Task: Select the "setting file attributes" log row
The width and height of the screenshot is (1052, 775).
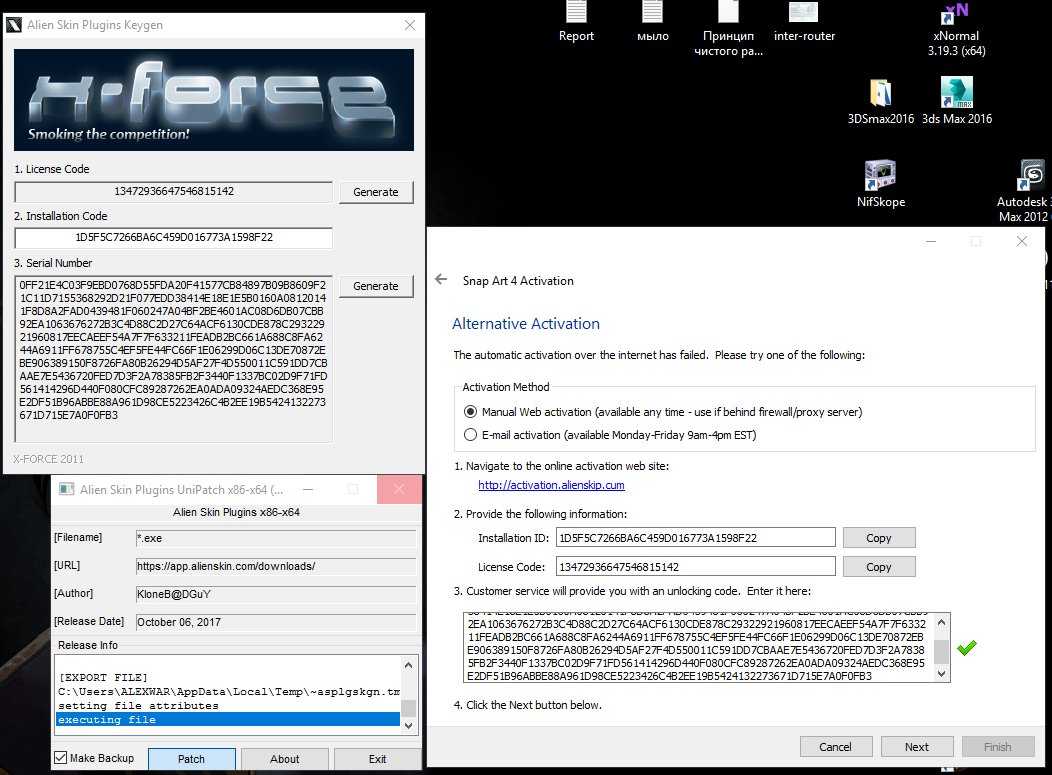Action: tap(228, 705)
